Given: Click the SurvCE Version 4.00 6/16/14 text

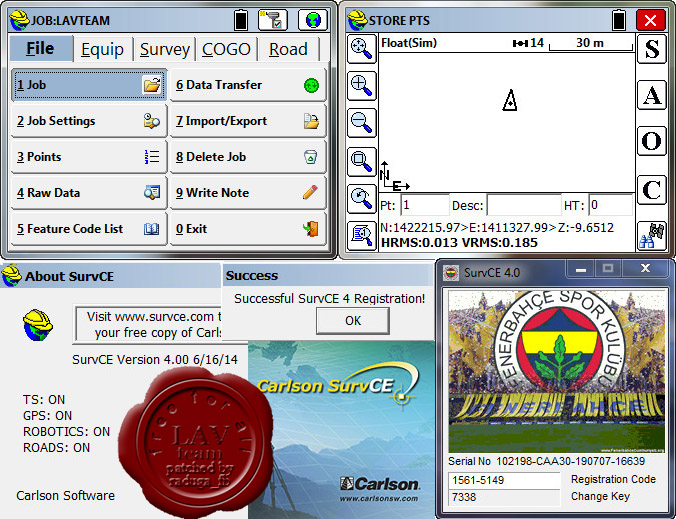Looking at the screenshot, I should click(155, 360).
